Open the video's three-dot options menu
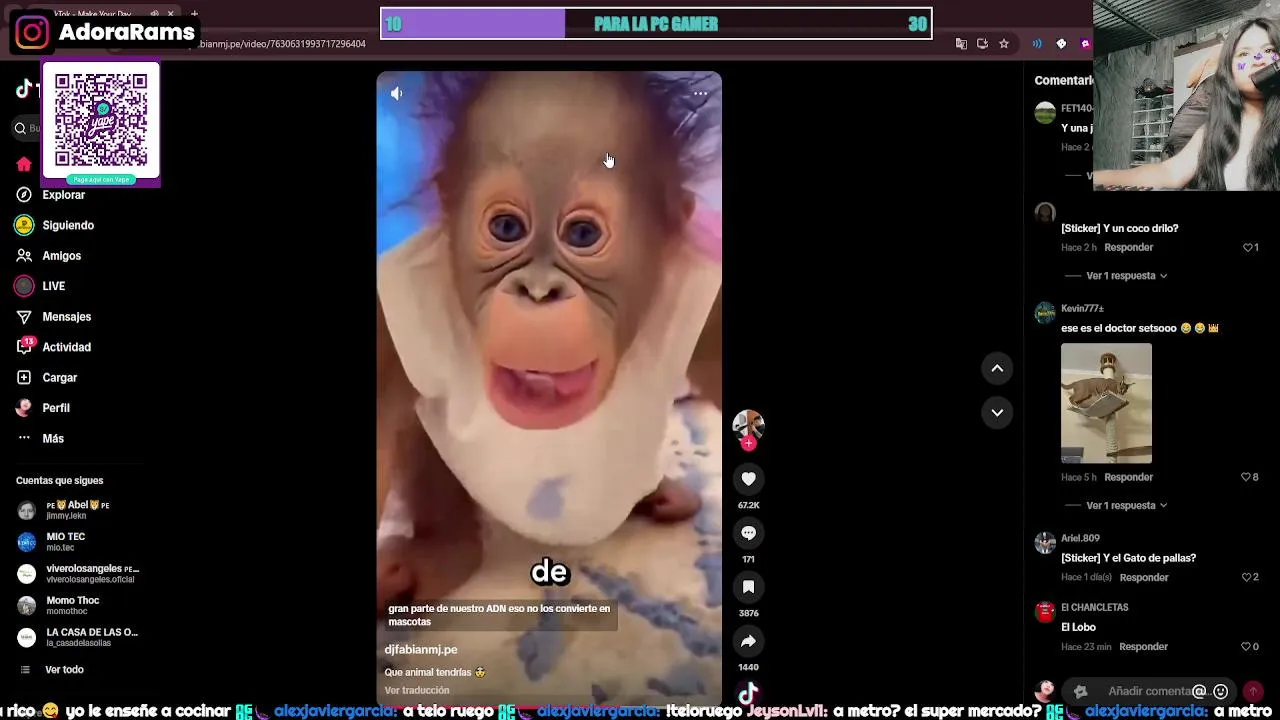The height and width of the screenshot is (720, 1280). click(x=700, y=93)
